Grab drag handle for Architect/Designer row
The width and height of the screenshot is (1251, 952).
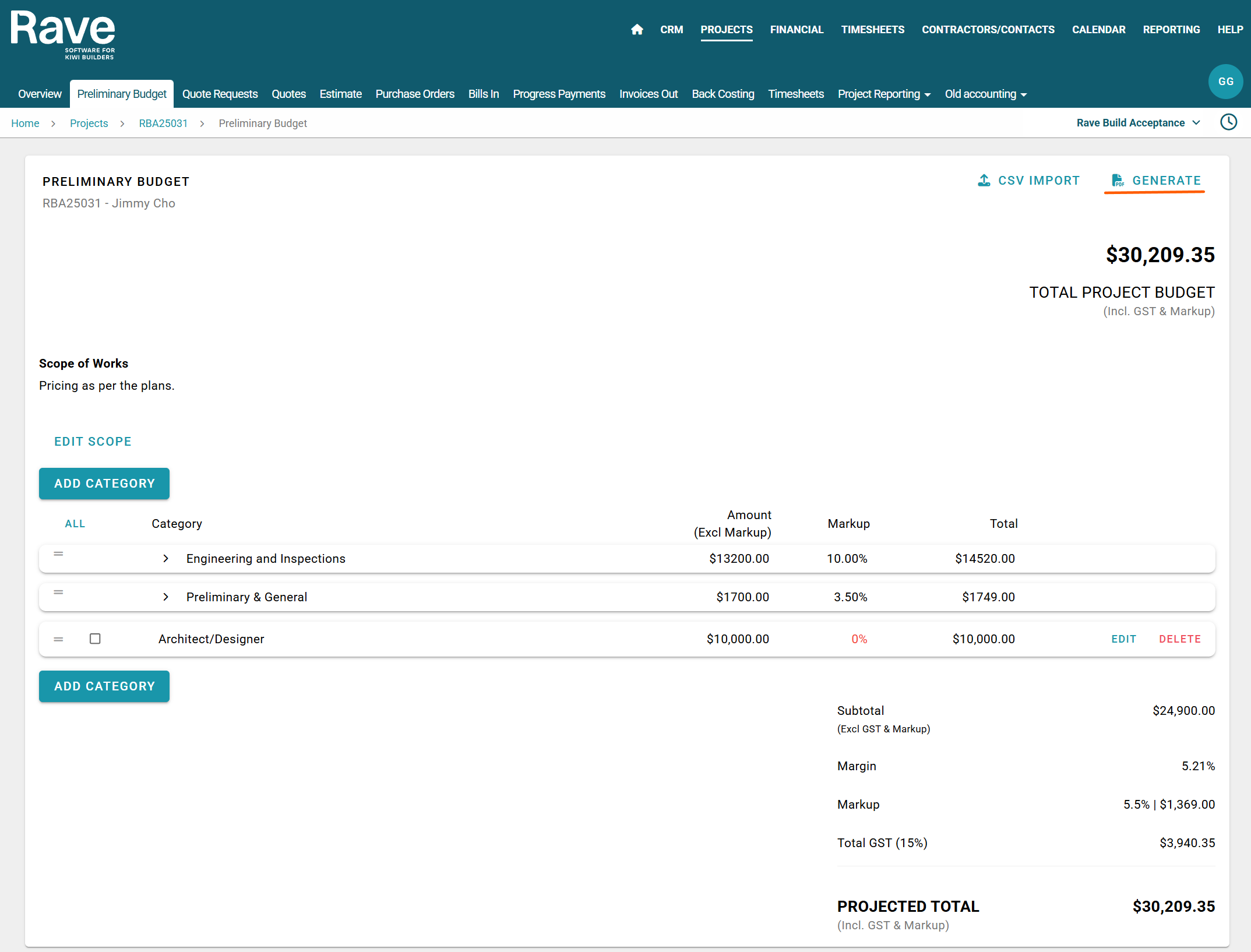point(58,639)
